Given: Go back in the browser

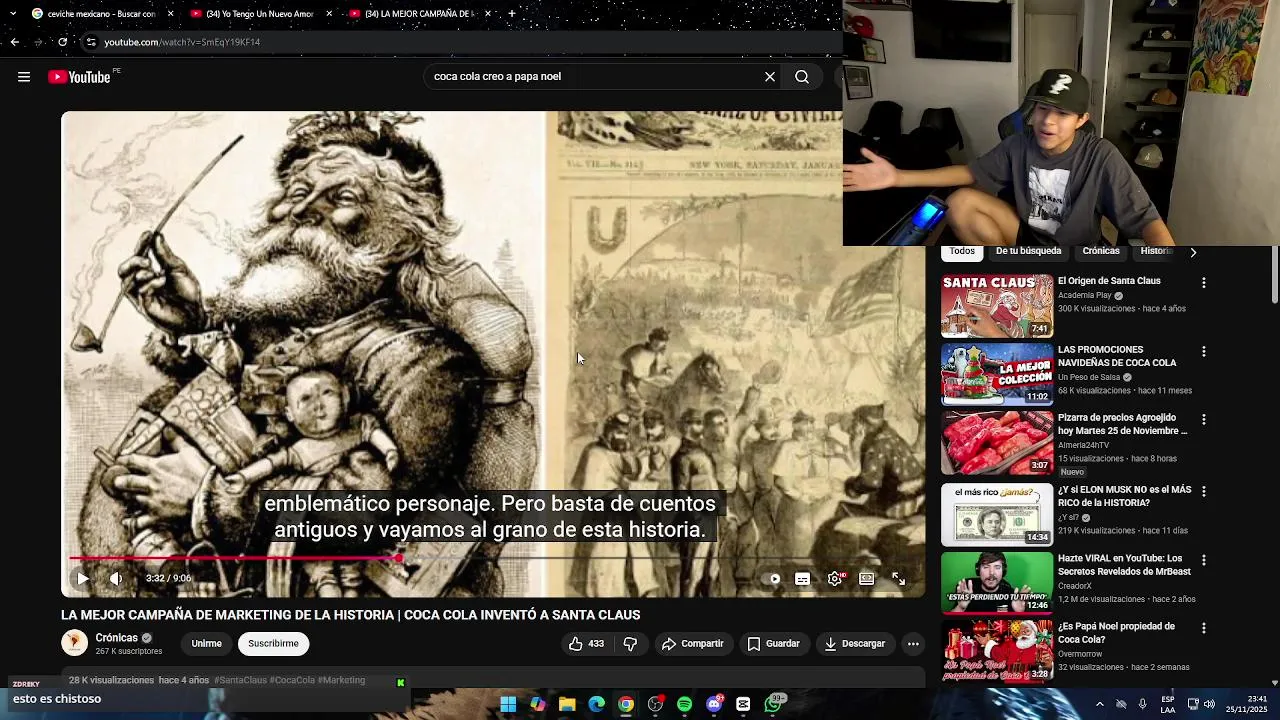Looking at the screenshot, I should click(x=14, y=42).
